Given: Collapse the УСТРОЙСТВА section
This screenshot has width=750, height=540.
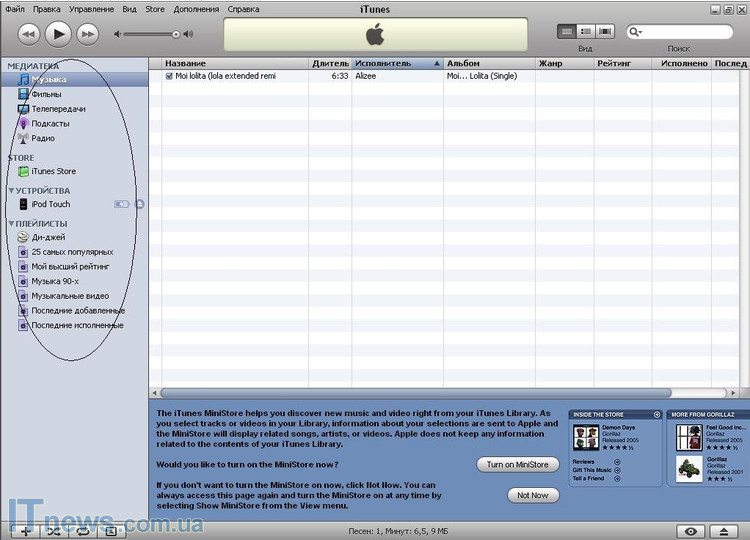Looking at the screenshot, I should [x=11, y=191].
